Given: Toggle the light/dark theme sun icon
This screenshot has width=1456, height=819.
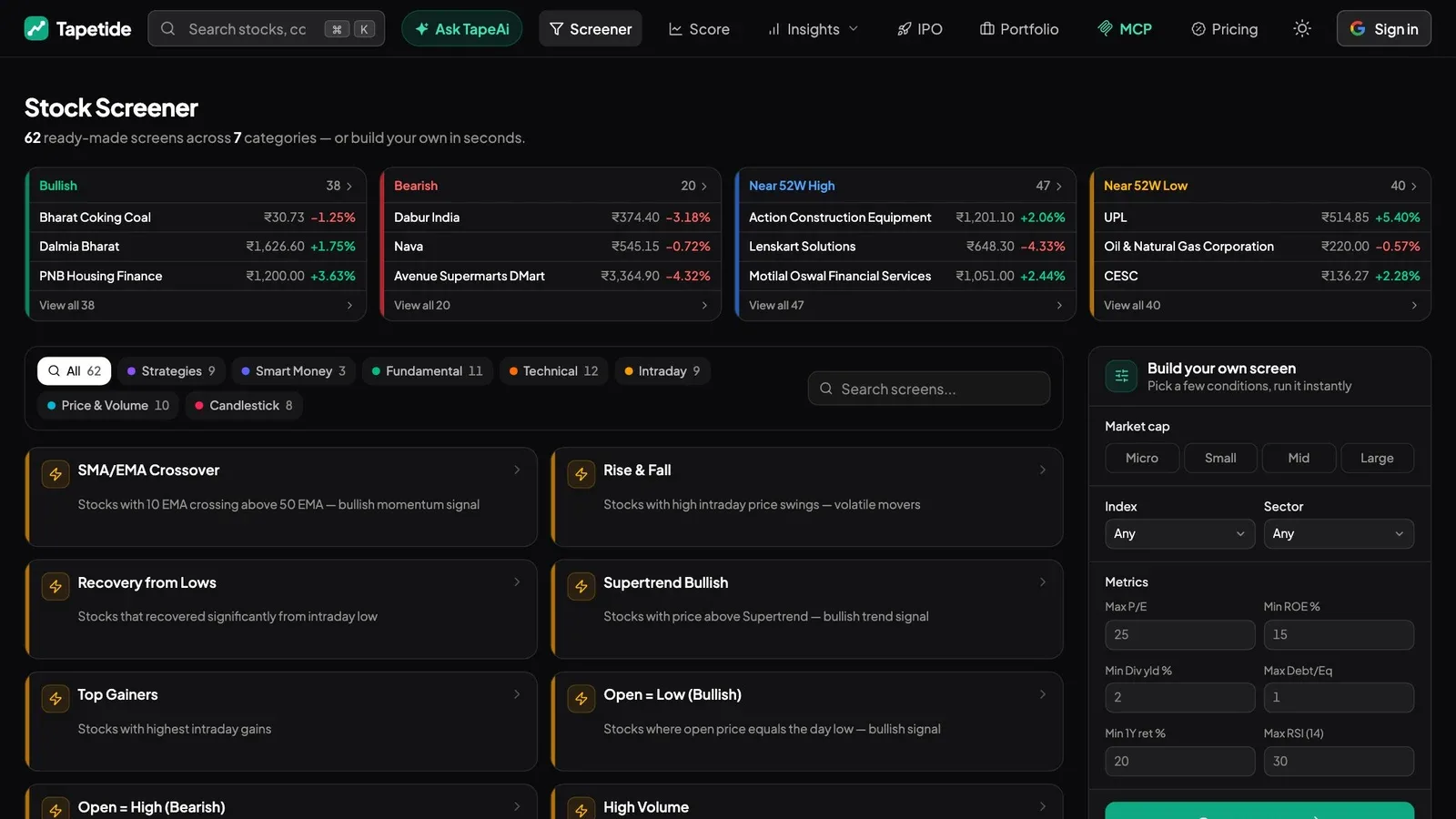Looking at the screenshot, I should point(1302,28).
